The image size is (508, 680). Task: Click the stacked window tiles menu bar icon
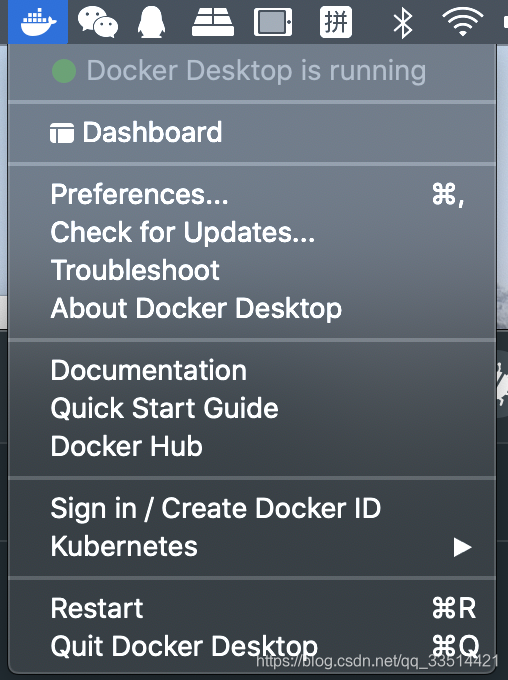tap(213, 22)
